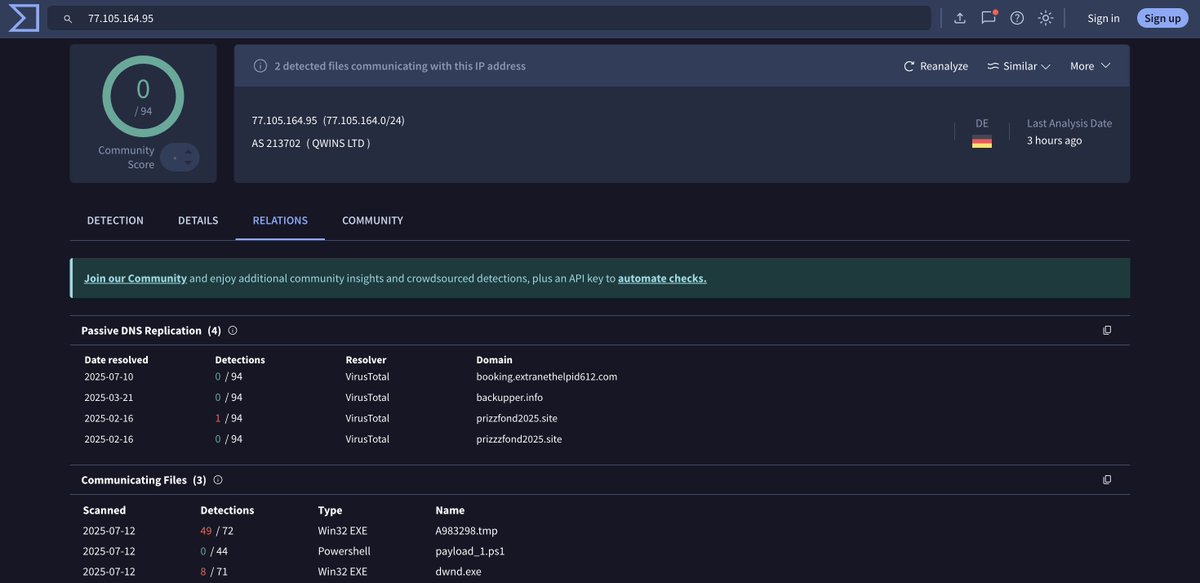Click the 8 / 71 detections value

point(214,572)
